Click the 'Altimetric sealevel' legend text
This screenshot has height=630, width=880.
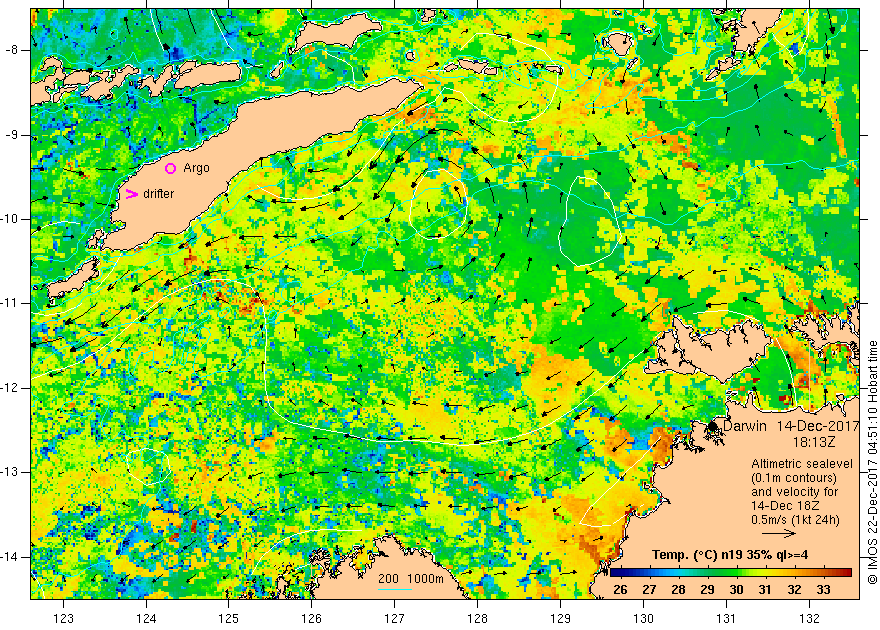[802, 464]
